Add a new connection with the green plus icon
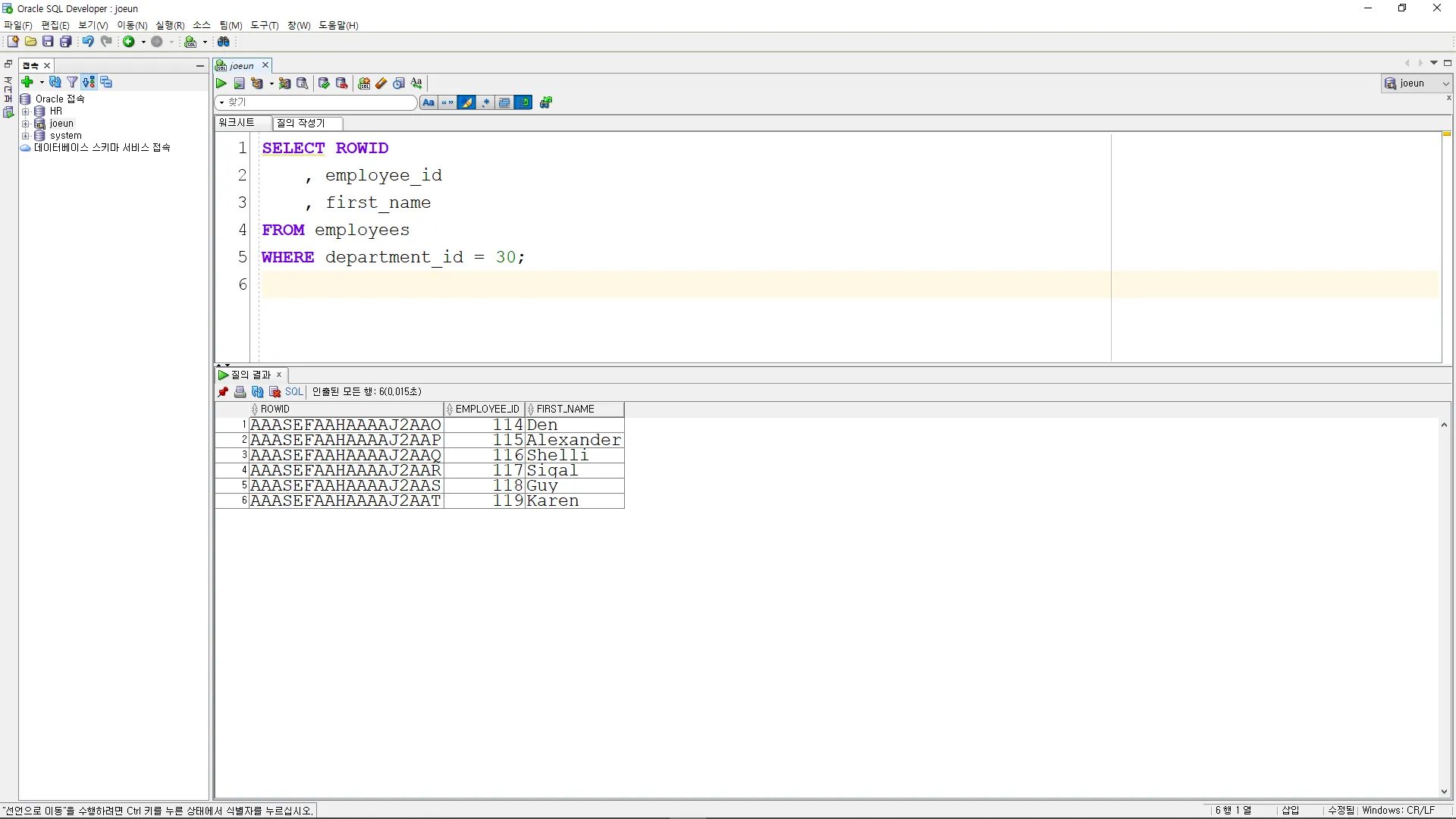1456x819 pixels. (x=27, y=82)
